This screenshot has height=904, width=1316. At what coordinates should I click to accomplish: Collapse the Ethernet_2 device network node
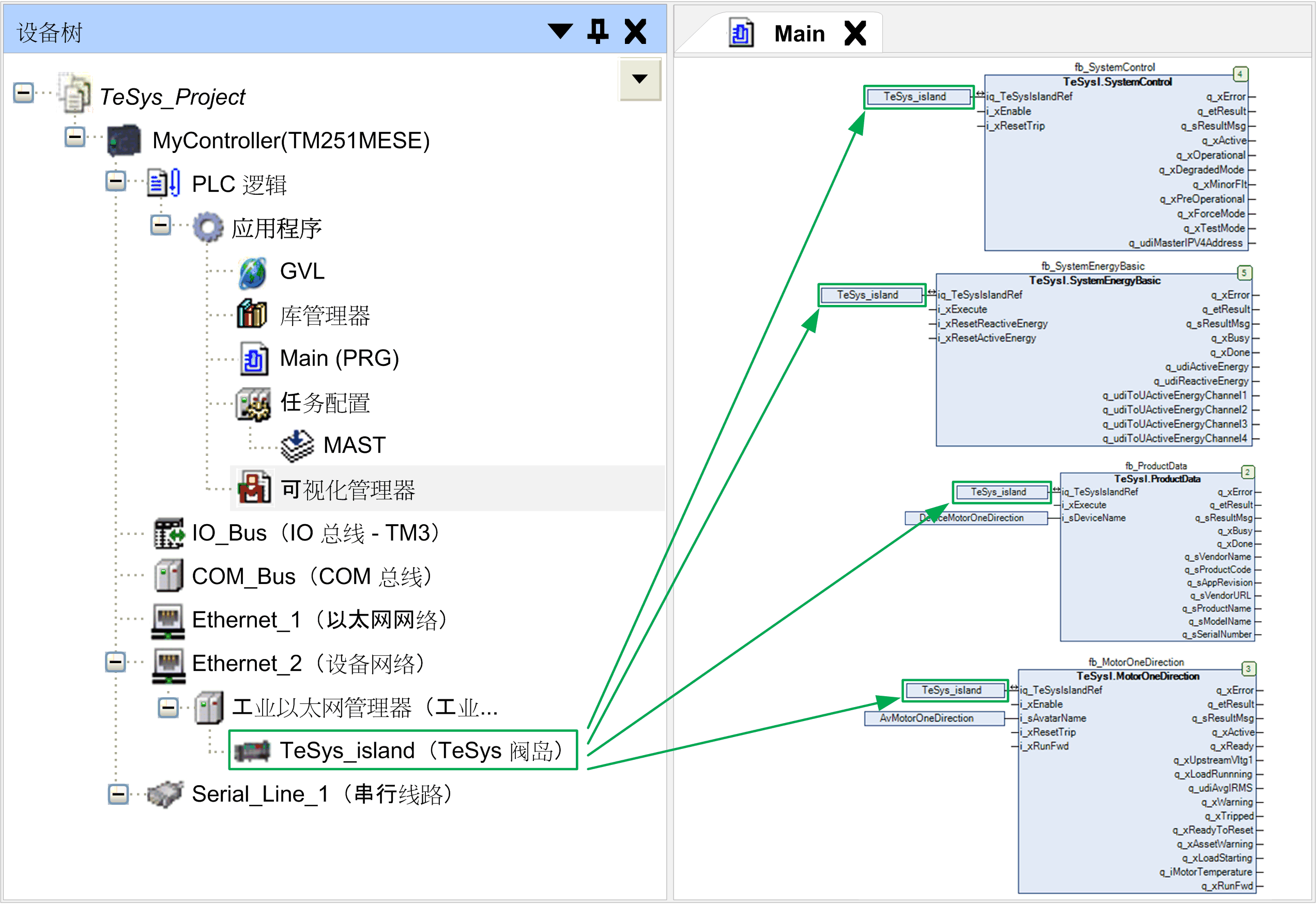click(x=116, y=662)
